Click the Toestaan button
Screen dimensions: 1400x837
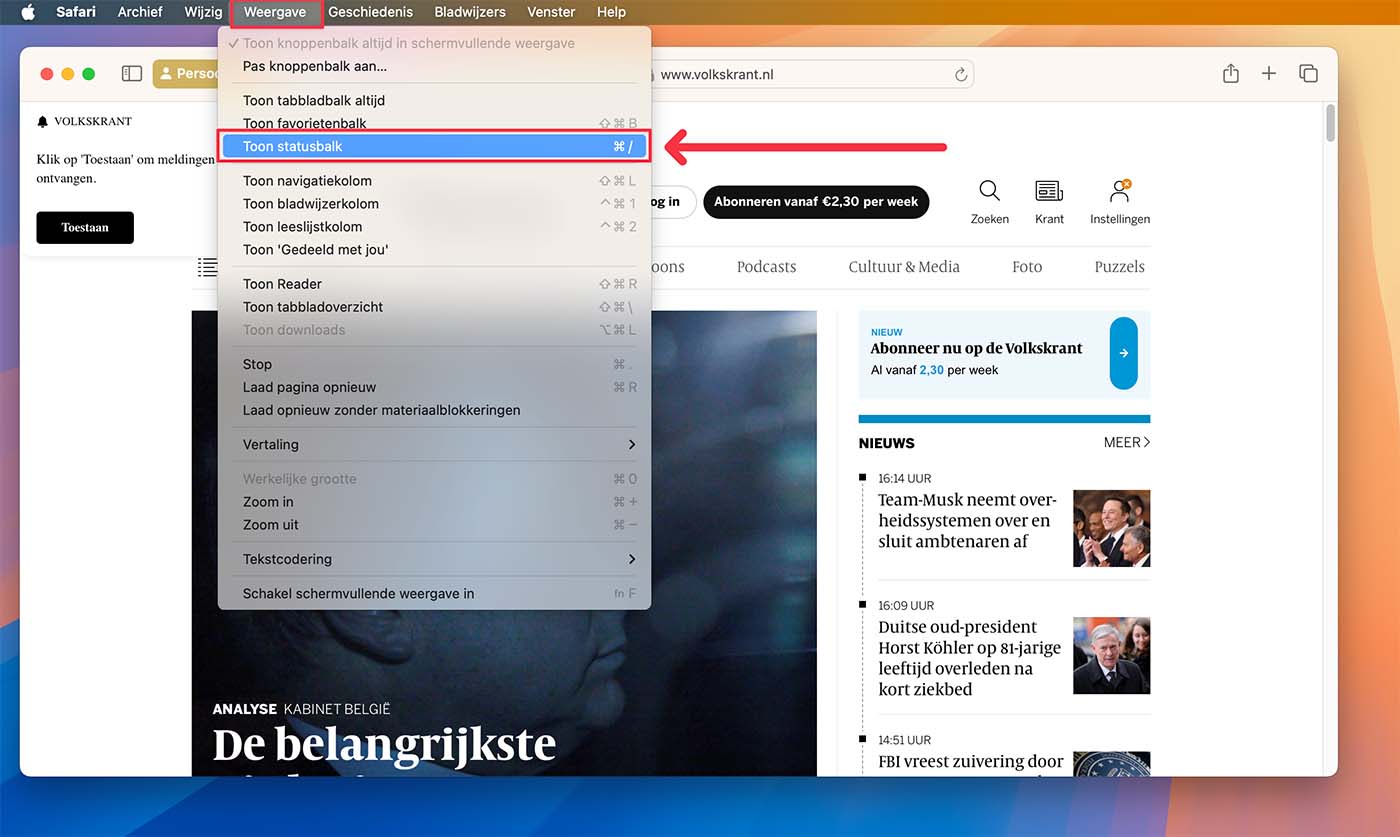(85, 228)
